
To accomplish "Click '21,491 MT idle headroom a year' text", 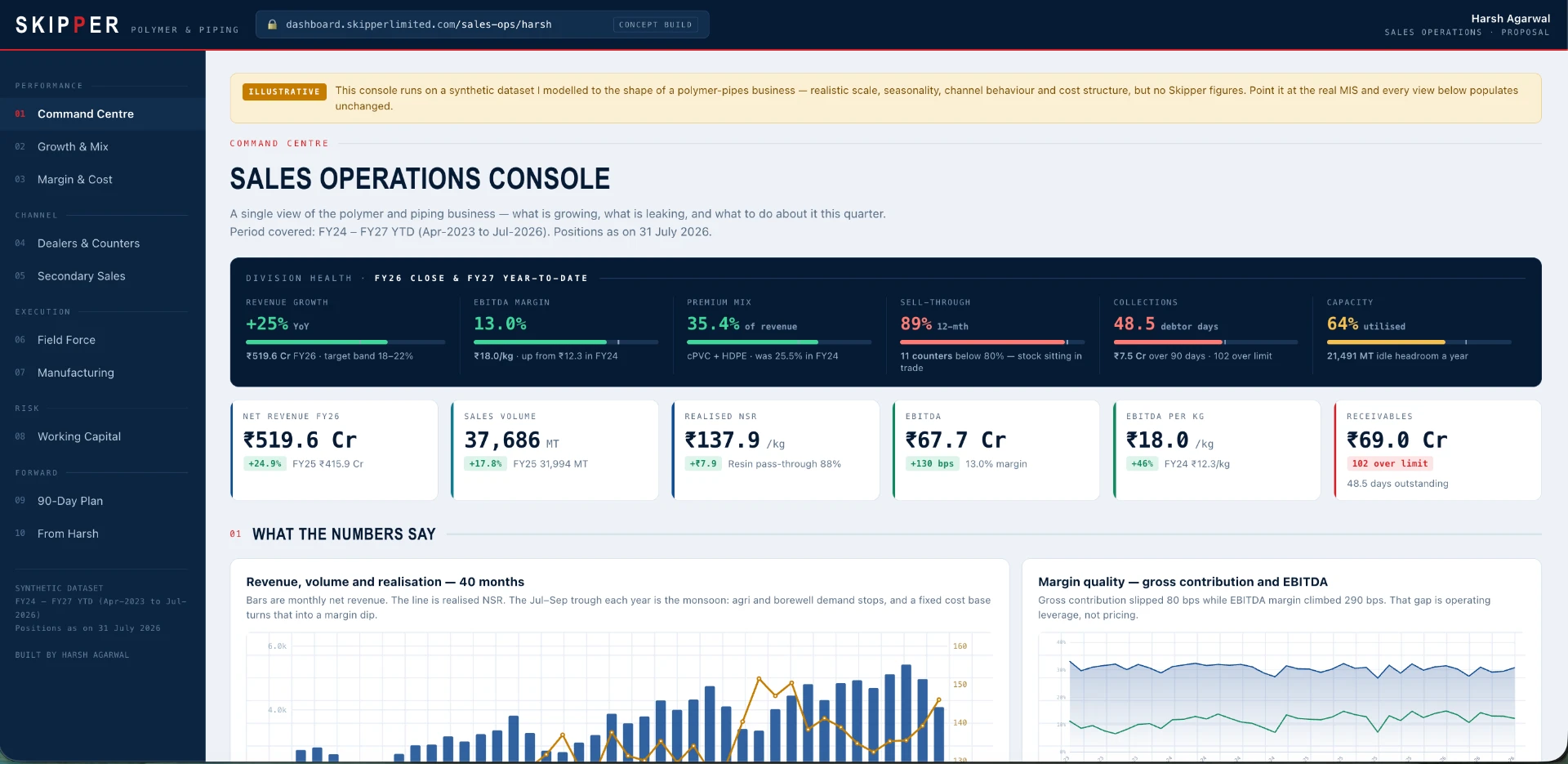I will pyautogui.click(x=1397, y=356).
